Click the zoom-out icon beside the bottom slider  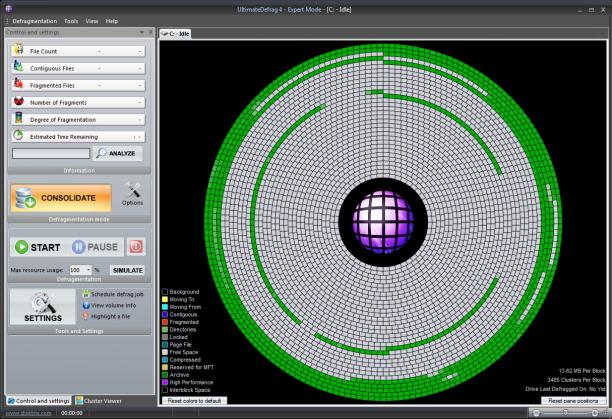pyautogui.click(x=536, y=413)
